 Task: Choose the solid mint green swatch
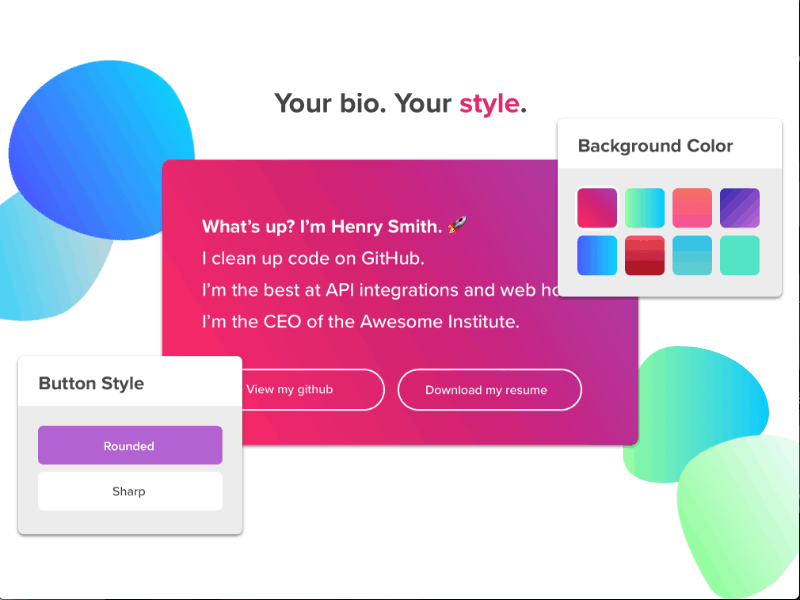click(739, 255)
